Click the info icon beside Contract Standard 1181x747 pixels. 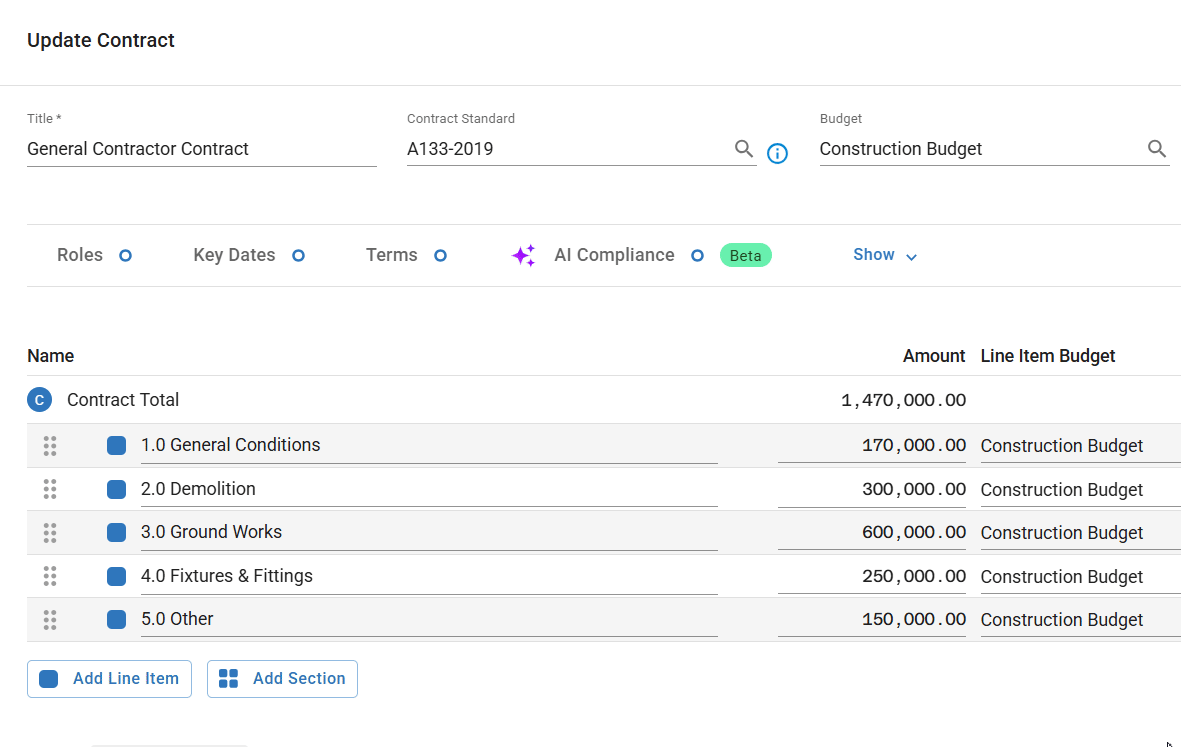pos(777,153)
